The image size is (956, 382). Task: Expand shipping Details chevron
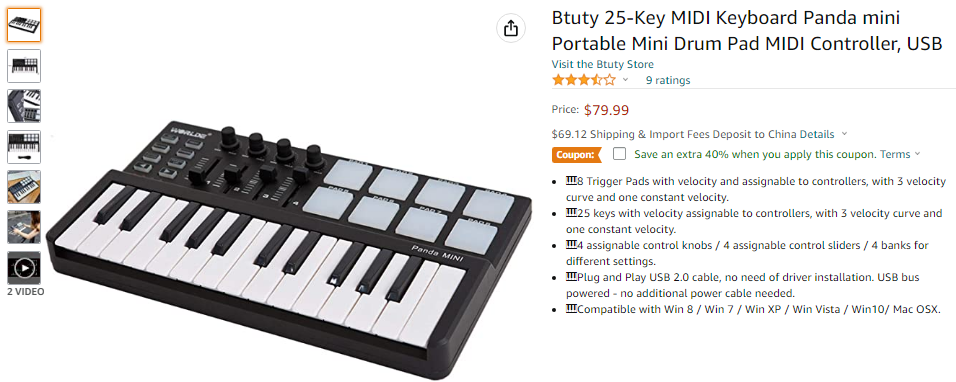coord(844,134)
